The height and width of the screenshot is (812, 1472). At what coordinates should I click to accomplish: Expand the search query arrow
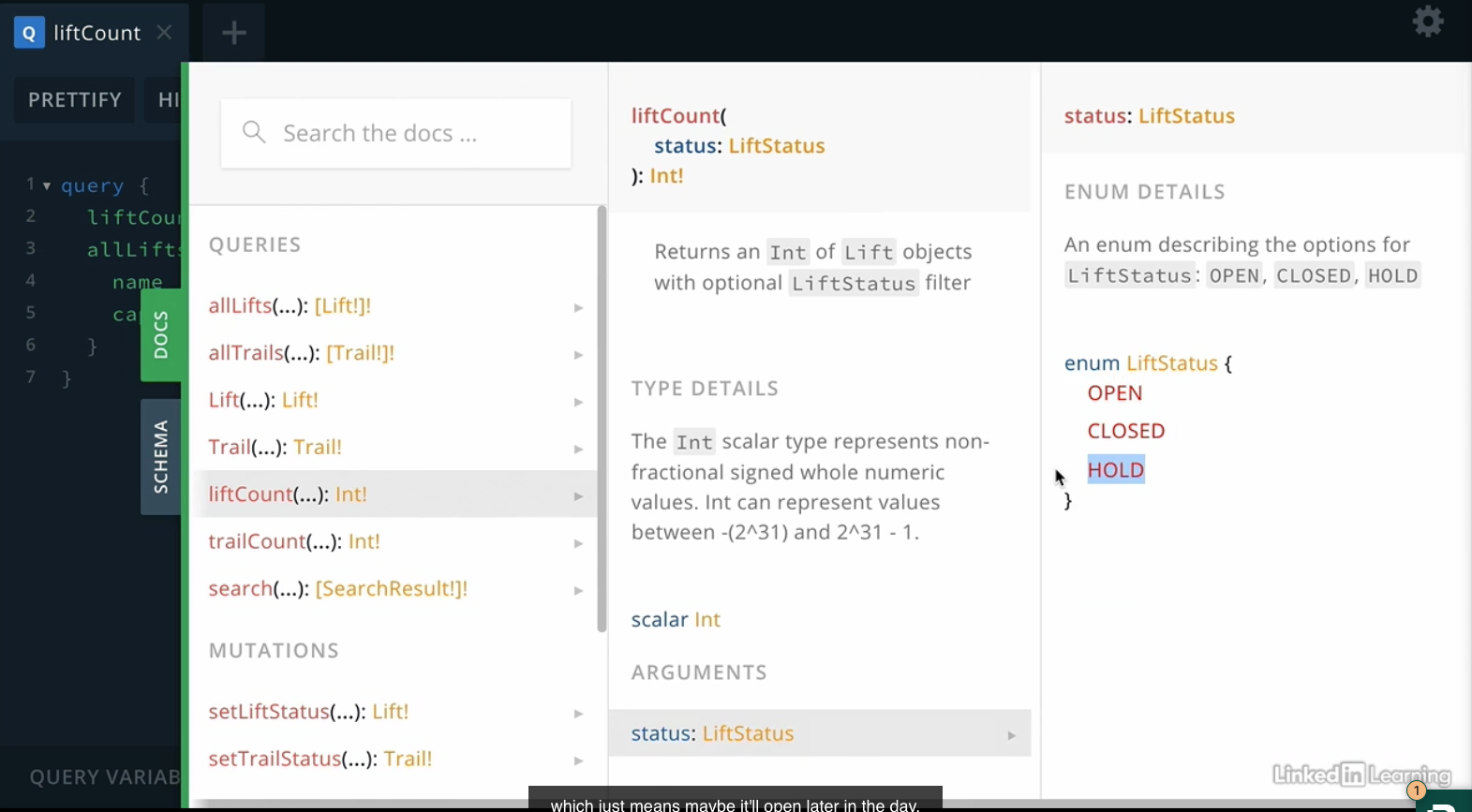pos(578,590)
